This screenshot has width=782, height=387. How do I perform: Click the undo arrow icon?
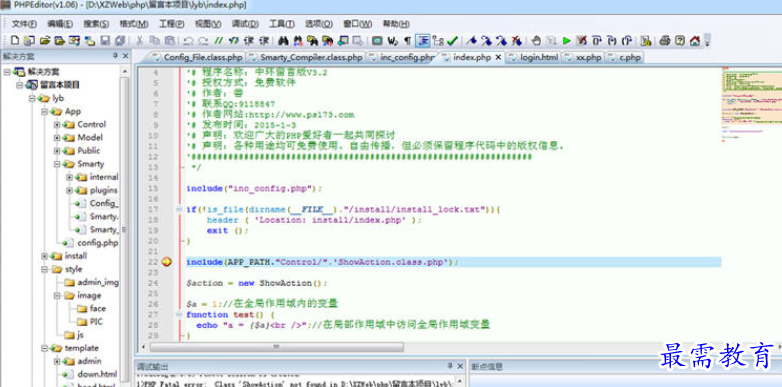pyautogui.click(x=189, y=40)
